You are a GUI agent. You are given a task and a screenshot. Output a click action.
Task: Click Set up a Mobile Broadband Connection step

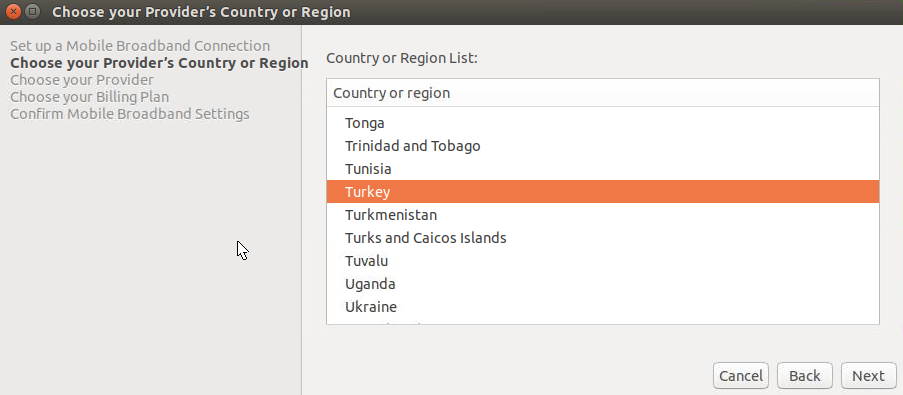[140, 45]
